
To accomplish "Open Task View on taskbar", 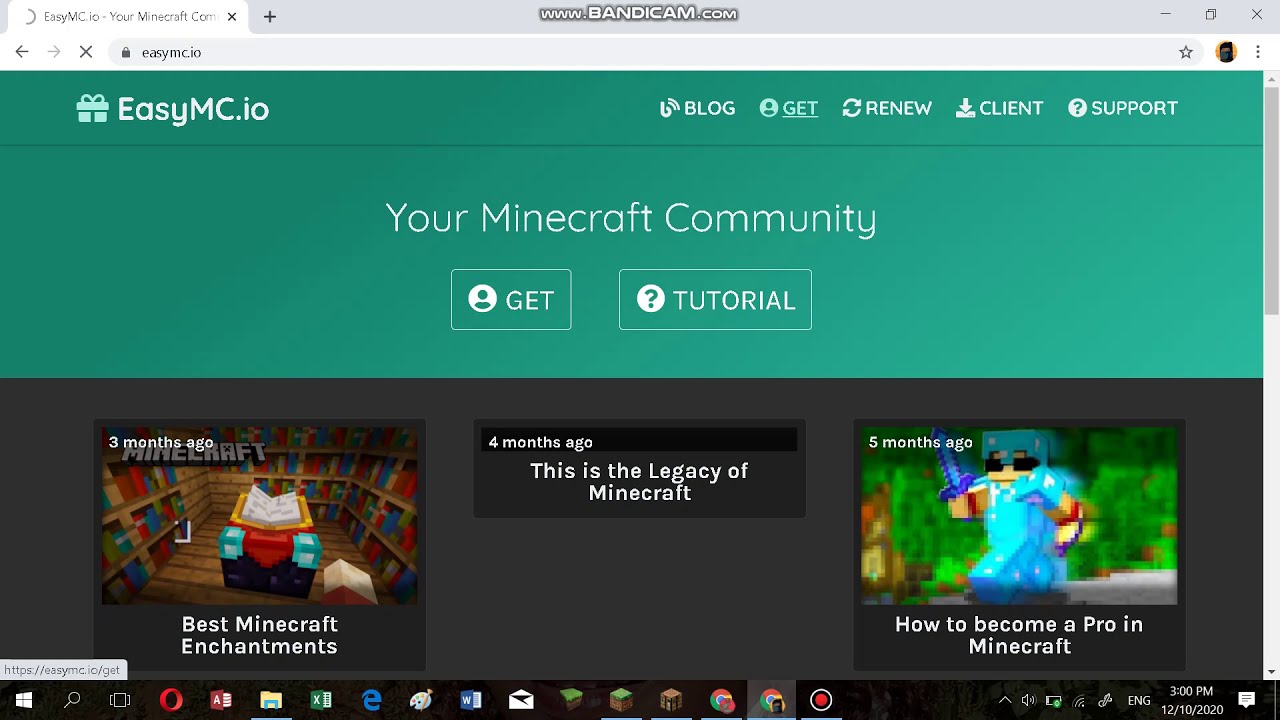I will click(x=120, y=700).
